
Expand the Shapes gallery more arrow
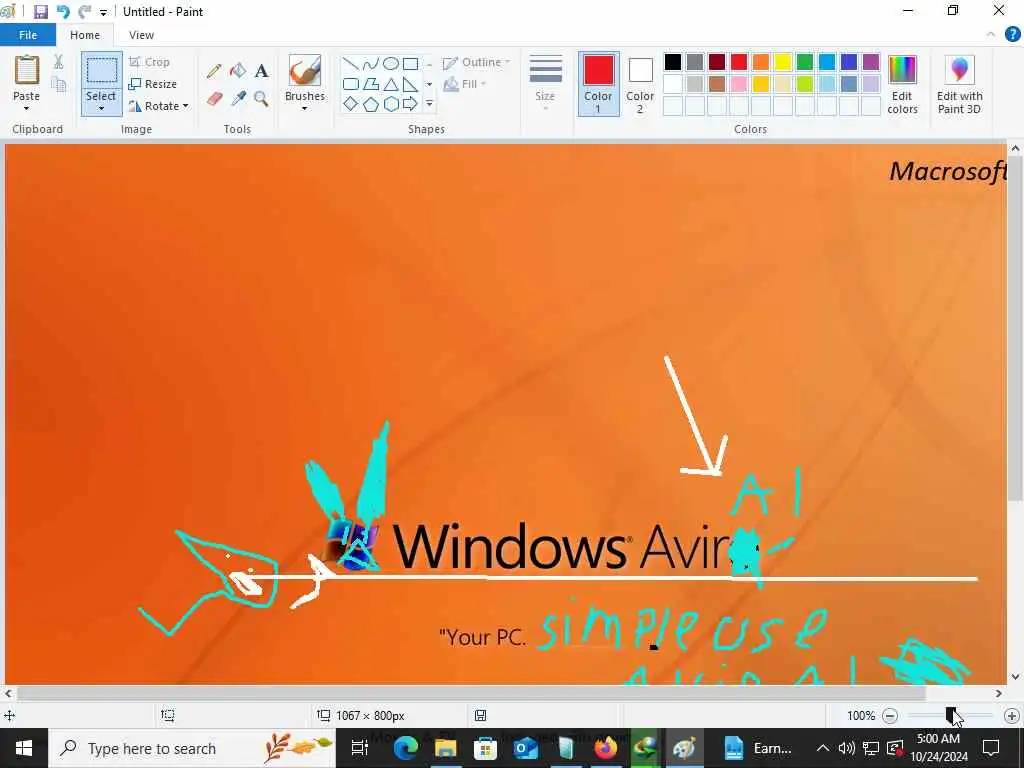tap(430, 104)
